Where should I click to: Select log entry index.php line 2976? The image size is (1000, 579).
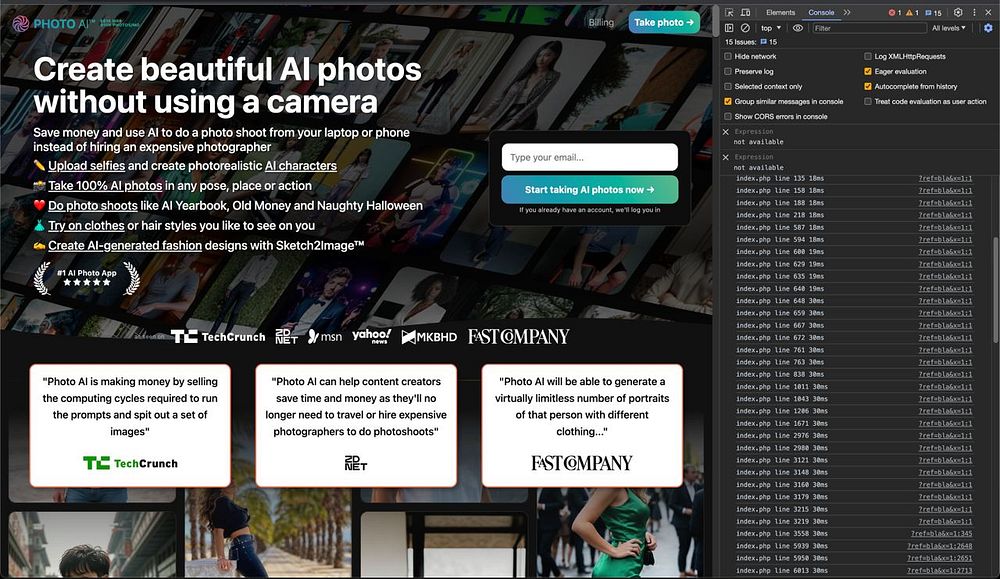point(782,436)
